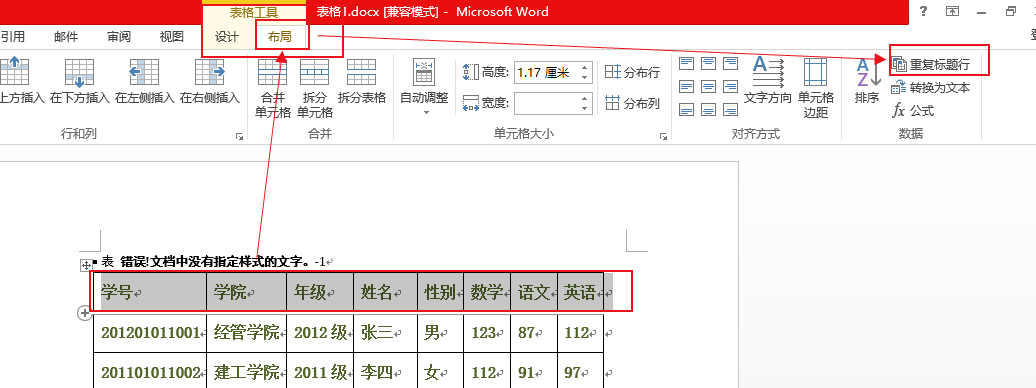Align cell text middle left
Image resolution: width=1036 pixels, height=388 pixels.
tap(687, 87)
